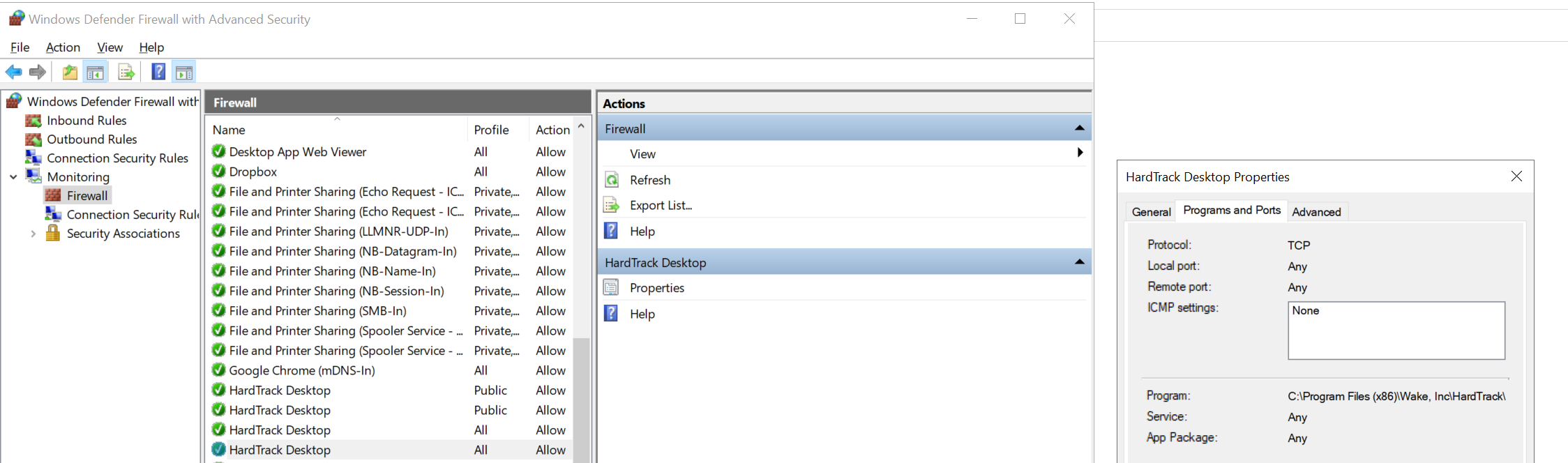
Task: Click the Outbound Rules tree icon
Action: point(33,139)
